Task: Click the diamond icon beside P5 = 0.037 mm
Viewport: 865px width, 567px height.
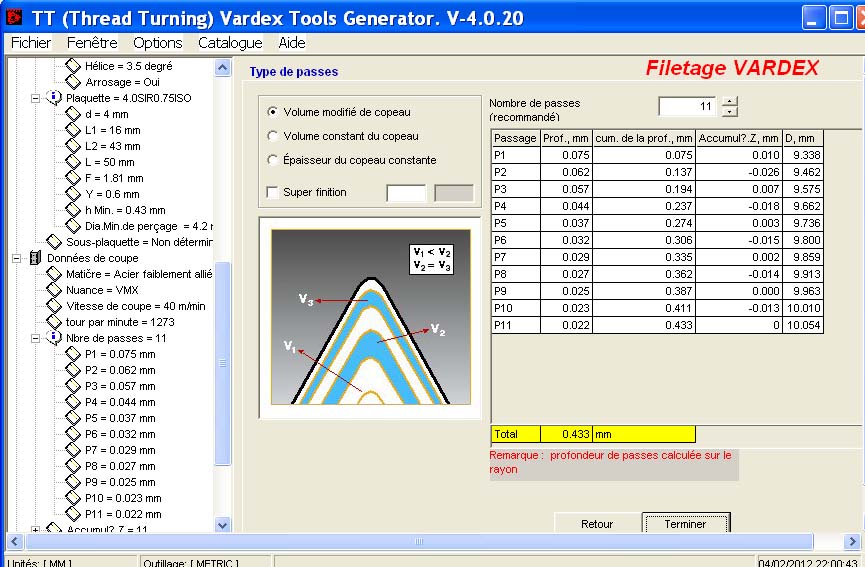Action: [x=73, y=418]
